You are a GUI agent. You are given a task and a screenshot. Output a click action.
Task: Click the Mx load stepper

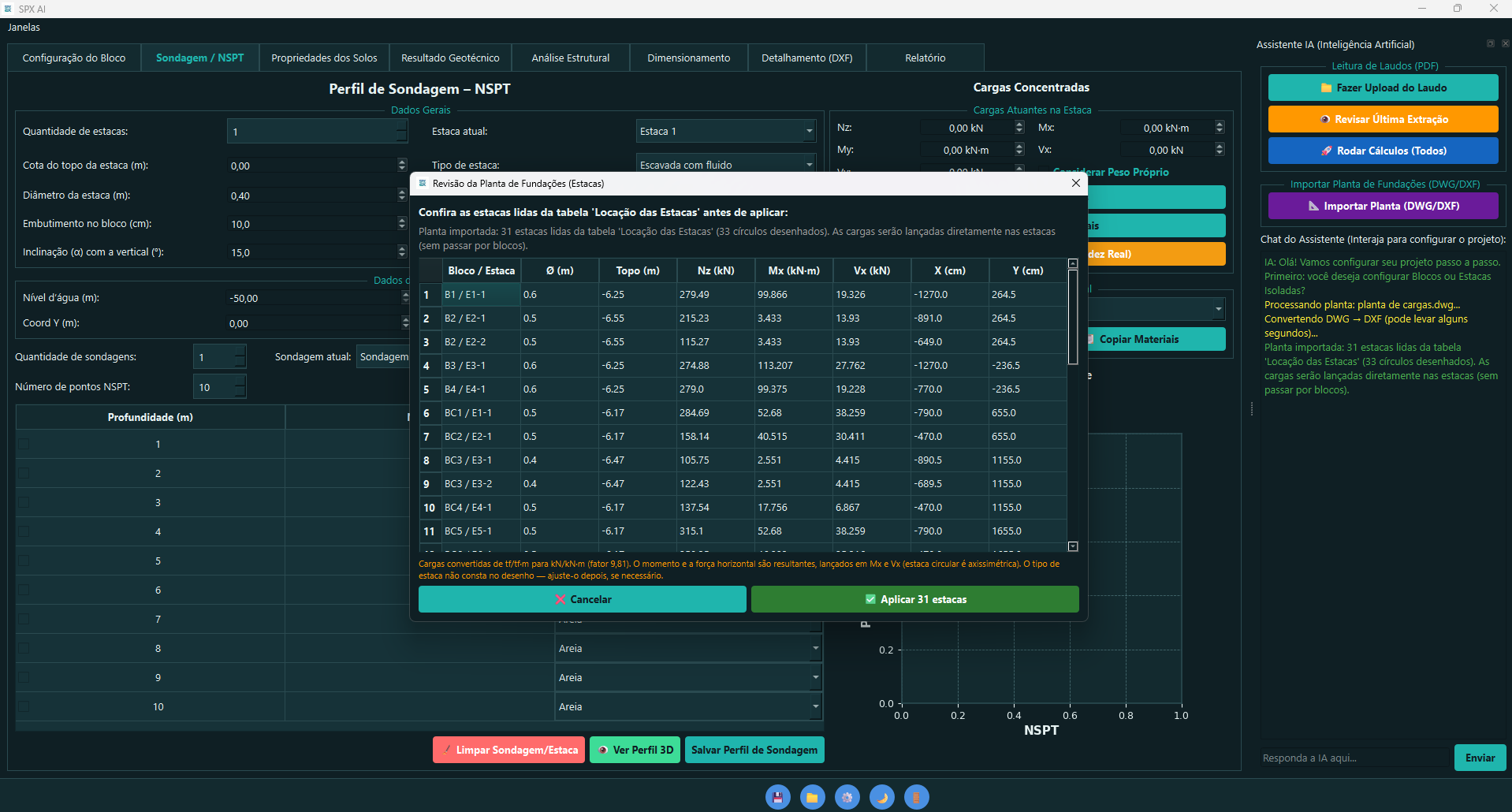coord(1220,127)
